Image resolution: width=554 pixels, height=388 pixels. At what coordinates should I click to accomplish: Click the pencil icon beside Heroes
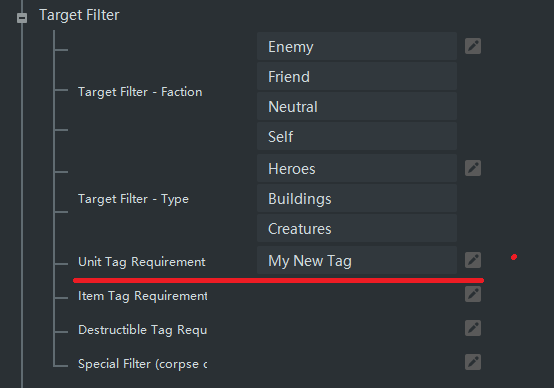[473, 168]
